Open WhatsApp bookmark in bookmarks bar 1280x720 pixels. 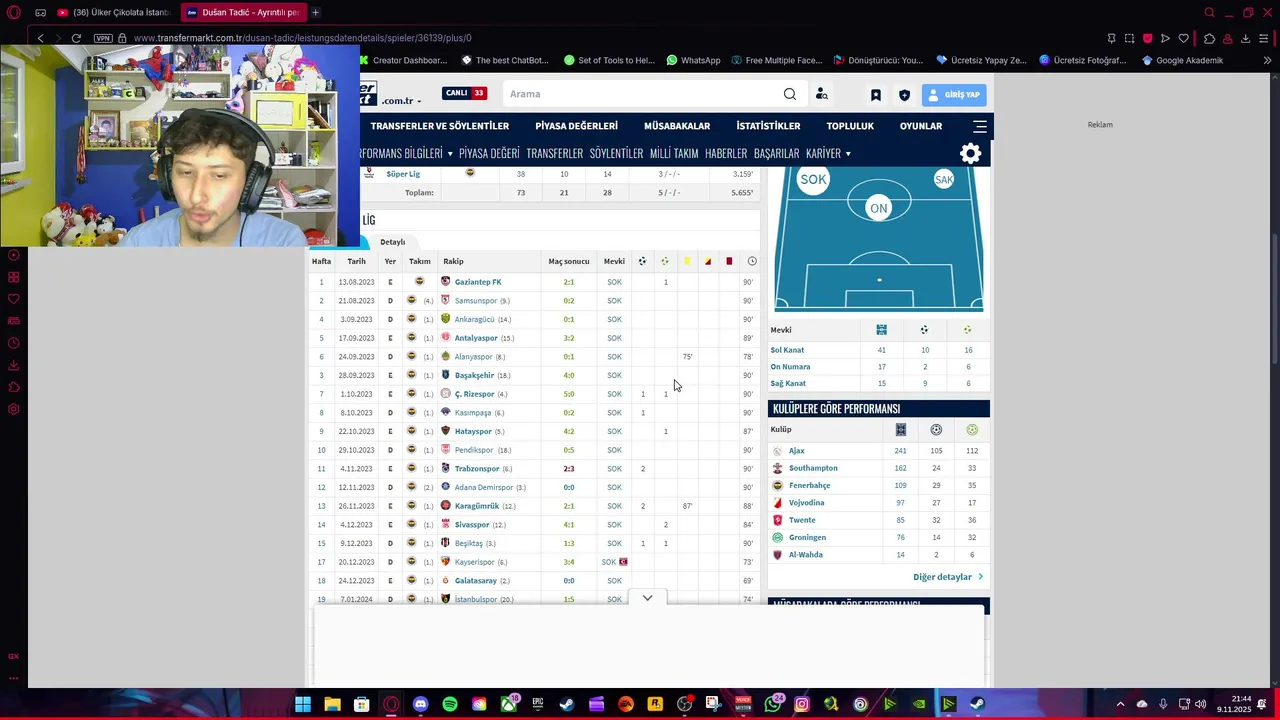pos(693,60)
